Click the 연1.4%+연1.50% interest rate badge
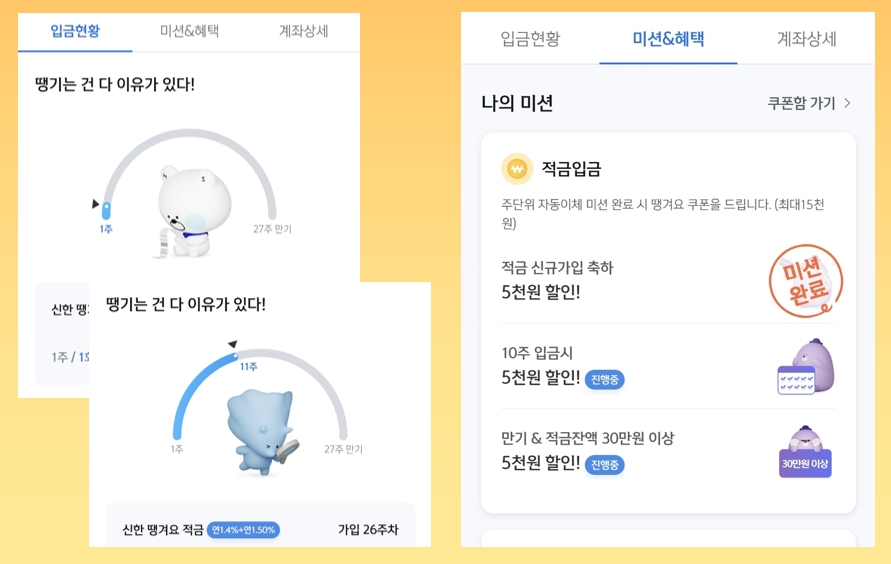Screen dimensions: 891x564 click(244, 530)
